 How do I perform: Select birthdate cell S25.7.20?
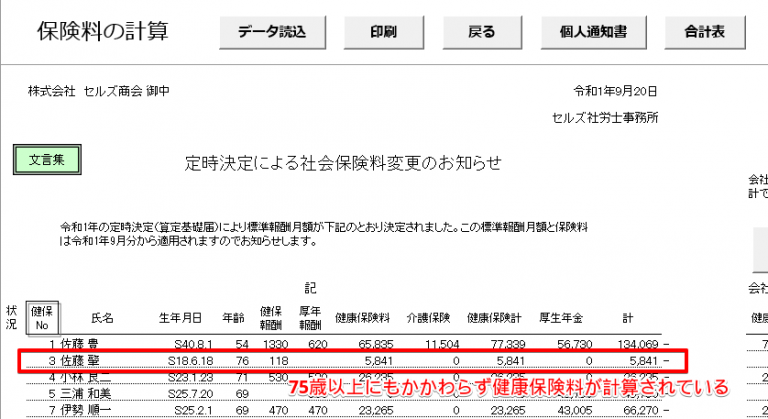coord(191,394)
